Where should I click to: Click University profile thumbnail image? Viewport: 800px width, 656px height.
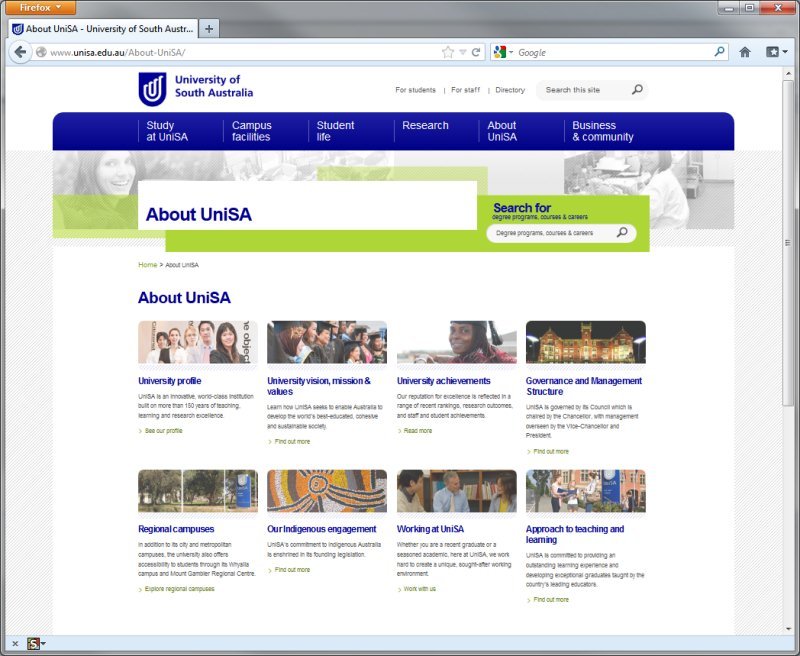click(198, 342)
